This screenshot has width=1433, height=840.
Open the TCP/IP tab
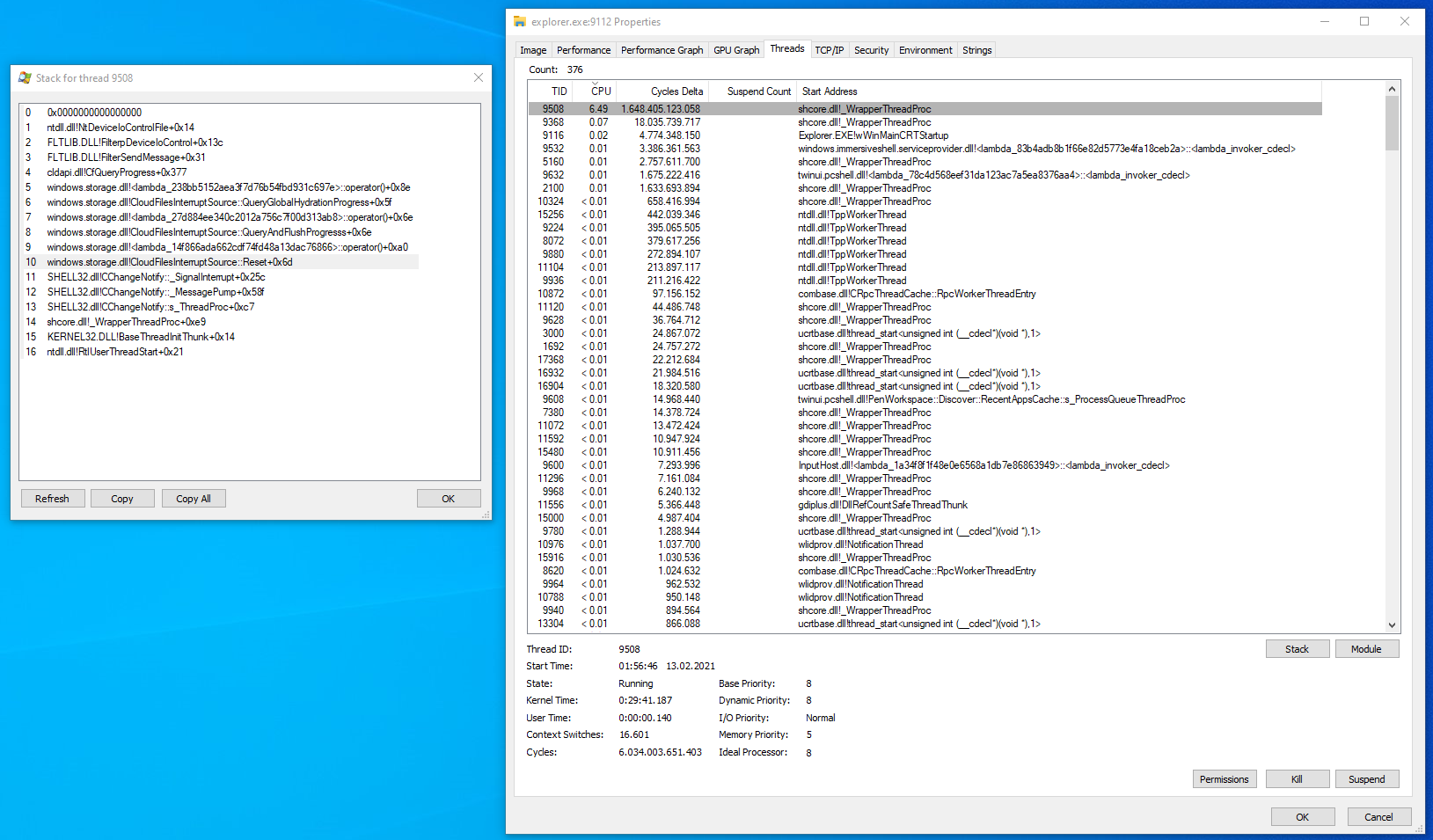[x=830, y=50]
